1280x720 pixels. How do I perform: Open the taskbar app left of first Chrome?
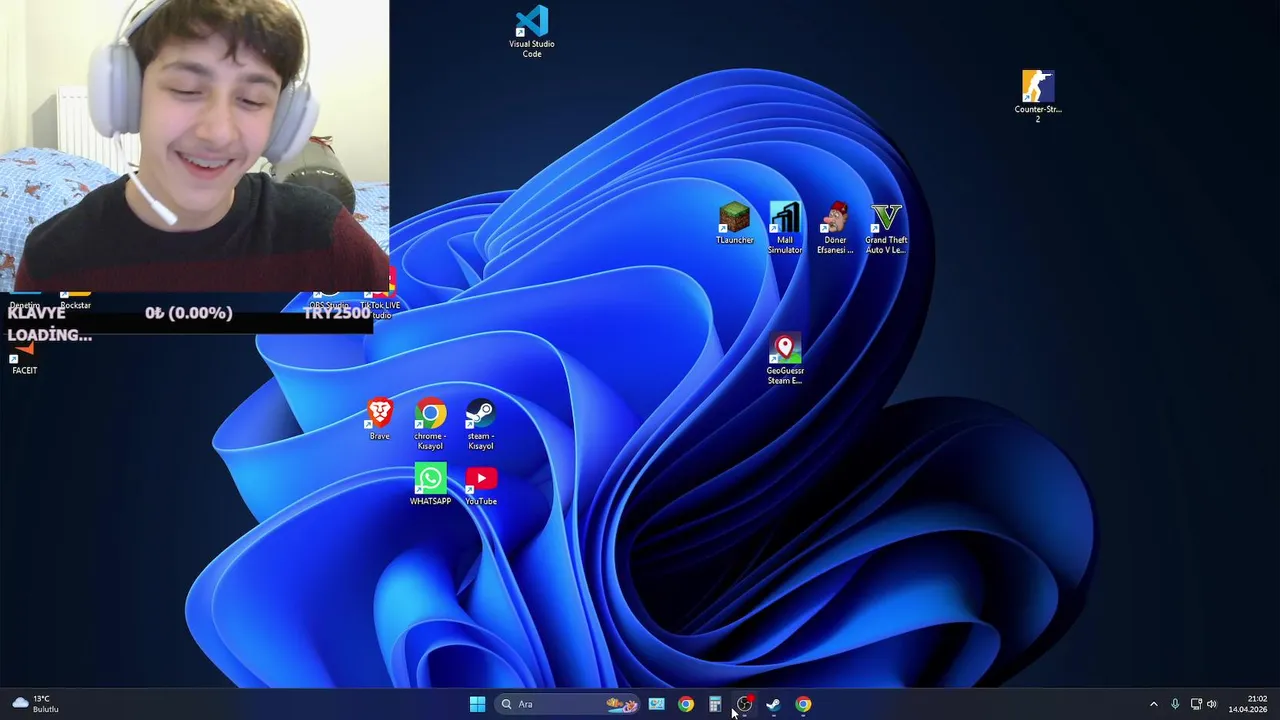tap(656, 704)
